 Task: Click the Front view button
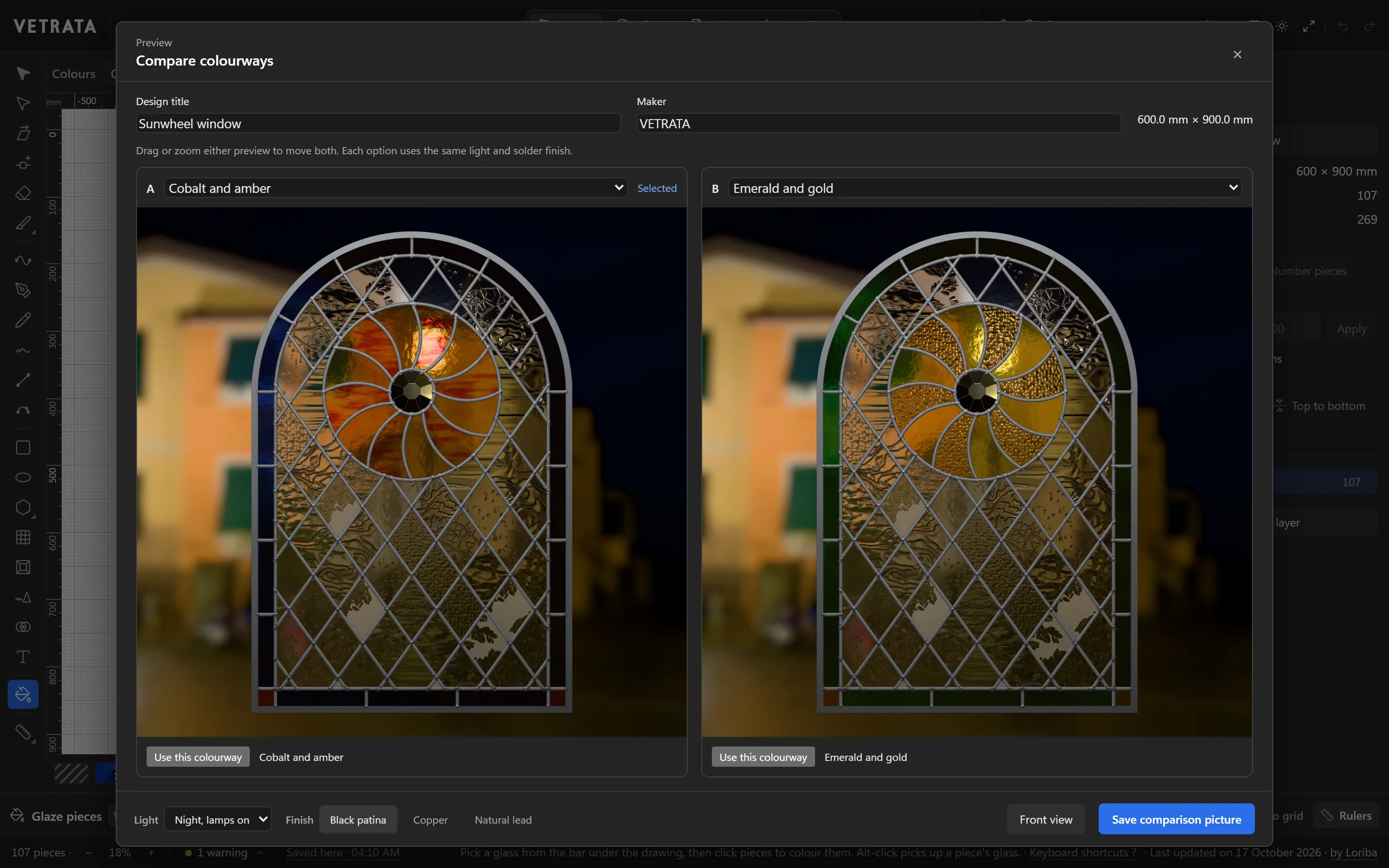[x=1046, y=819]
